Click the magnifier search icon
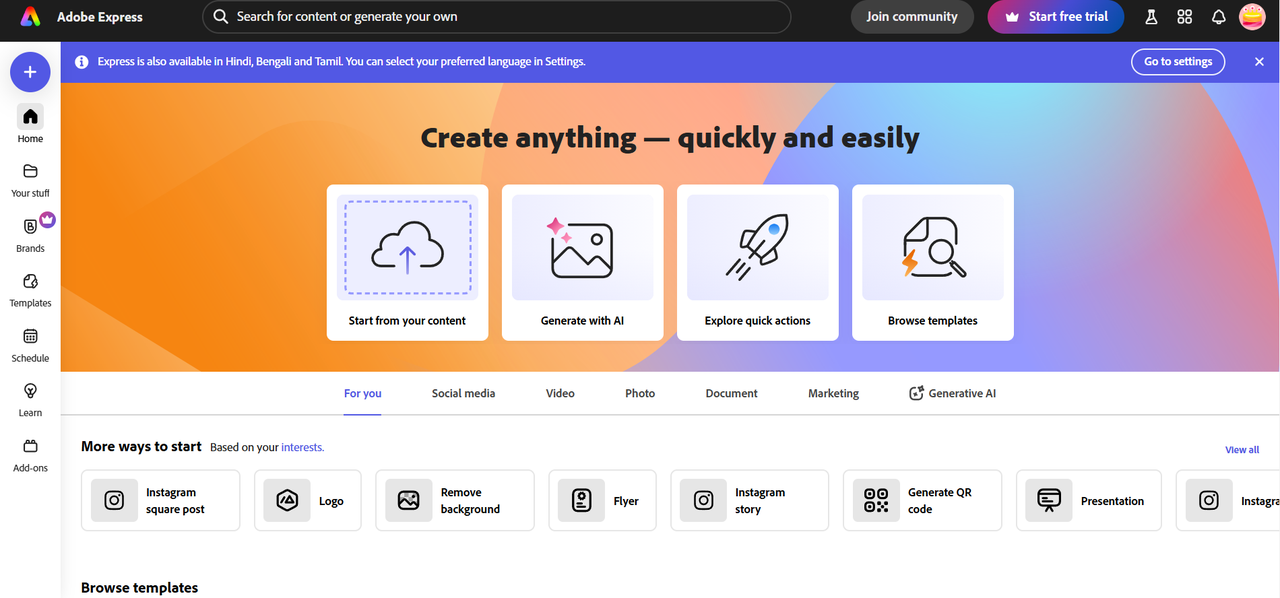This screenshot has height=598, width=1280. (221, 17)
